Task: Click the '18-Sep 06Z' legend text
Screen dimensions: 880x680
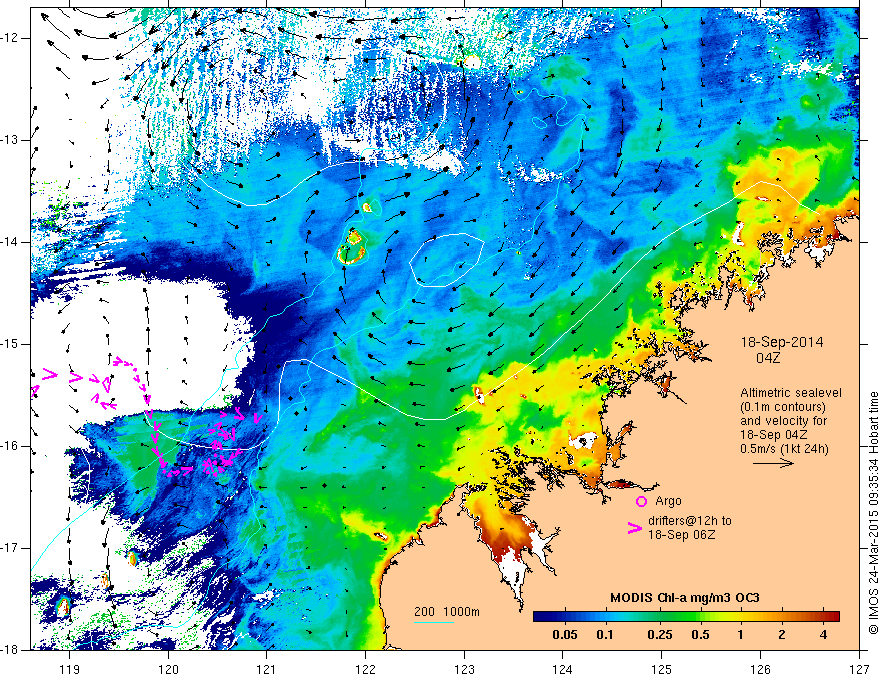Action: pyautogui.click(x=681, y=535)
